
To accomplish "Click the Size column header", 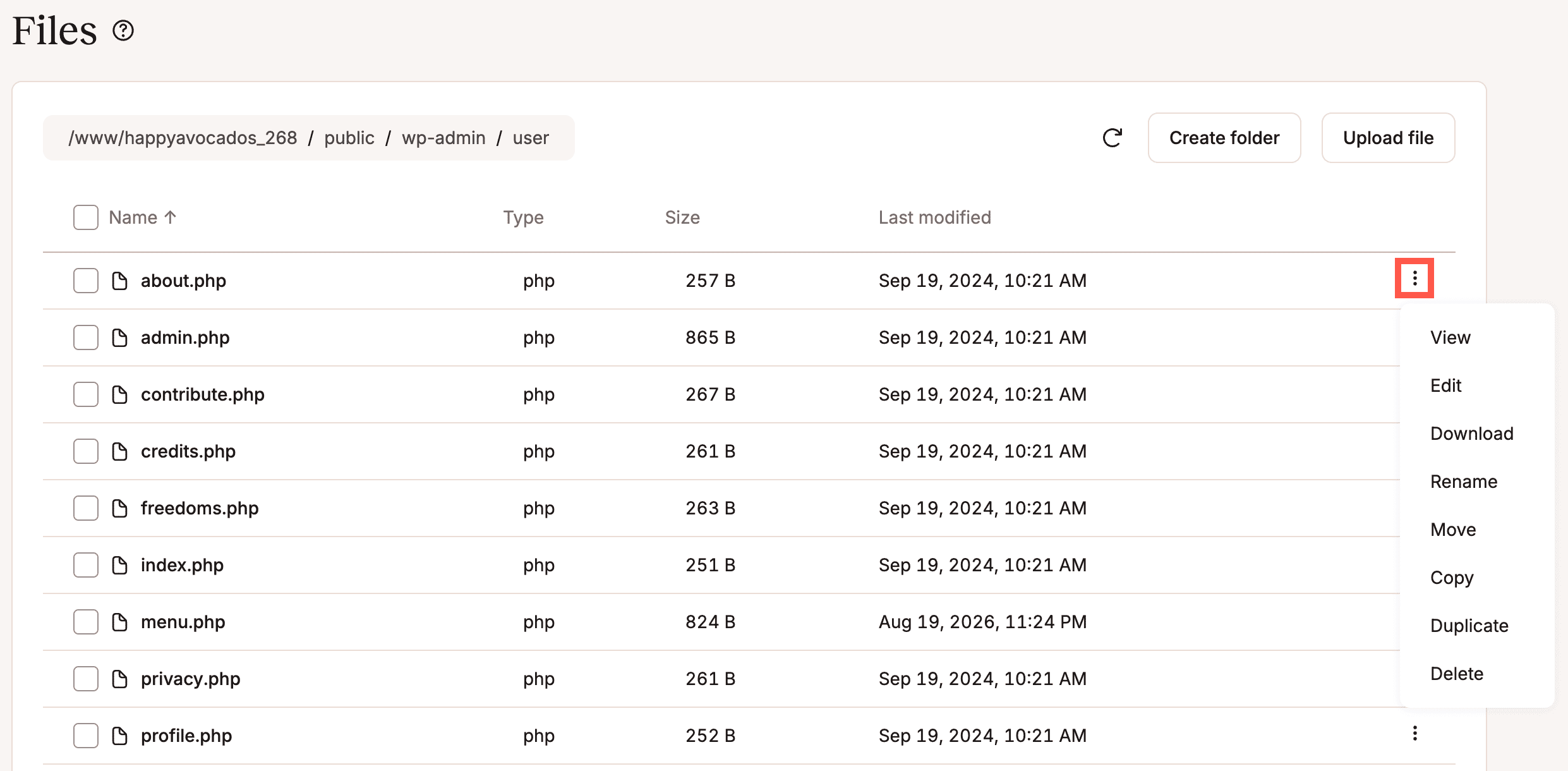I will click(x=682, y=217).
